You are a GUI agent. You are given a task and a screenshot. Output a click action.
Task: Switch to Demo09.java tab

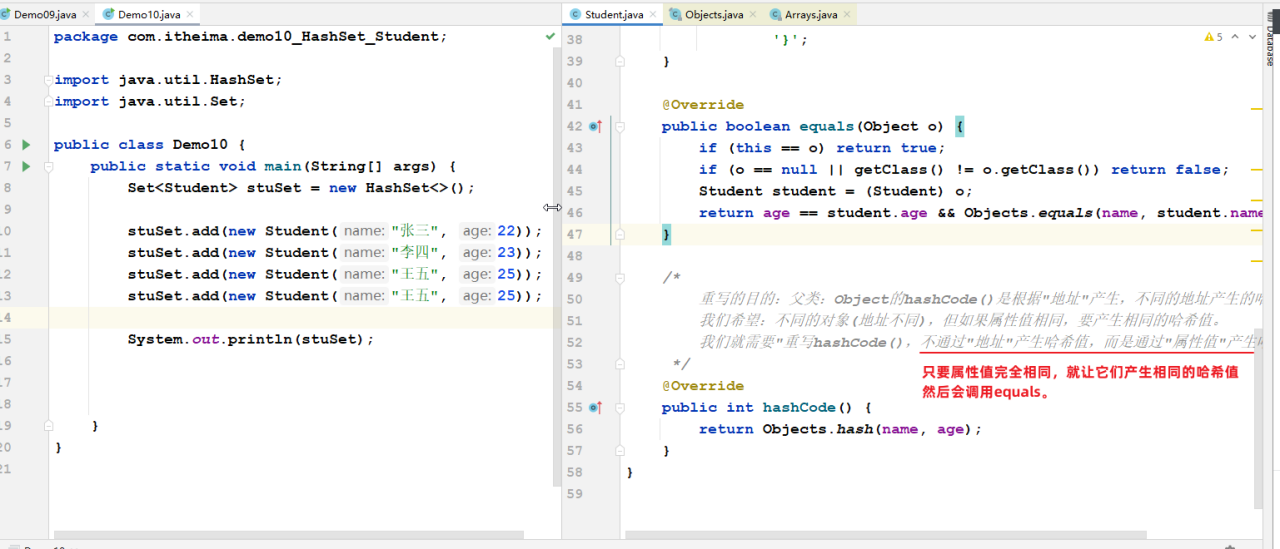tap(44, 15)
